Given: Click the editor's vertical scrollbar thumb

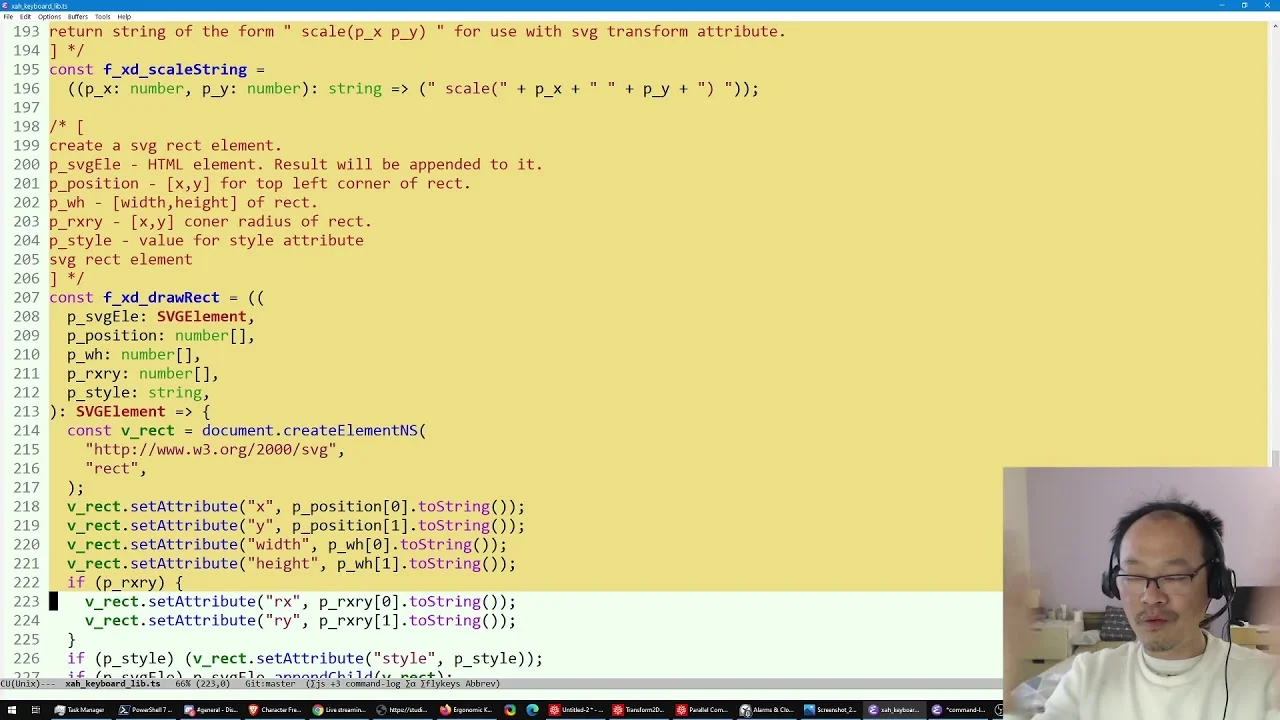Looking at the screenshot, I should (x=1274, y=460).
